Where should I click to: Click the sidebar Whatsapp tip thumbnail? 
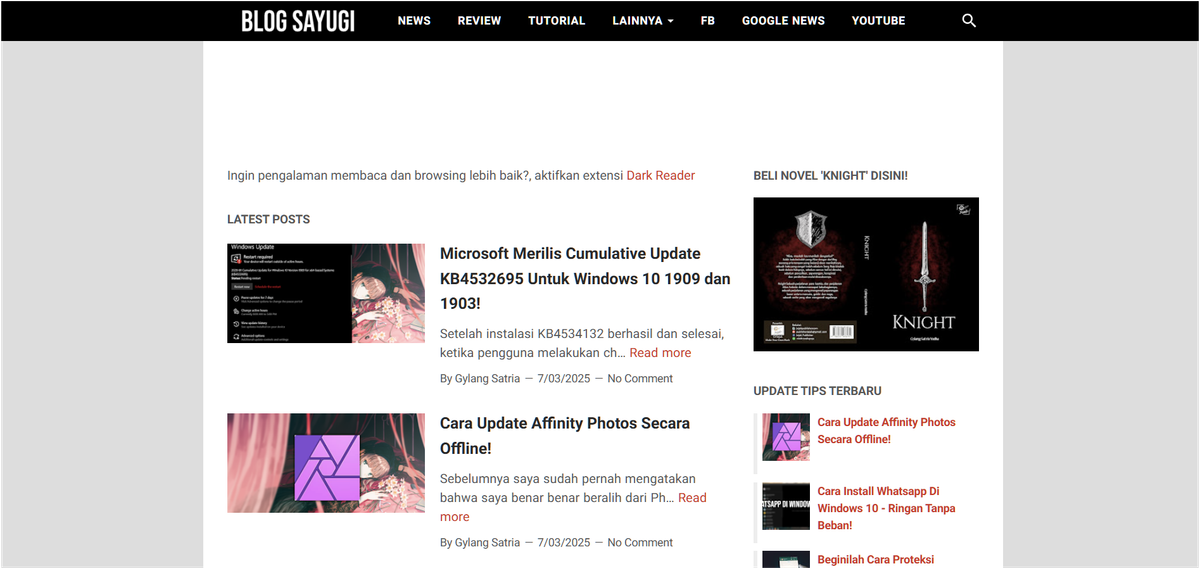pyautogui.click(x=785, y=506)
